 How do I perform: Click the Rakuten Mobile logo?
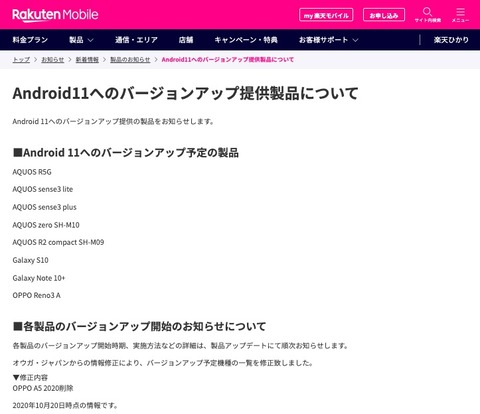55,15
